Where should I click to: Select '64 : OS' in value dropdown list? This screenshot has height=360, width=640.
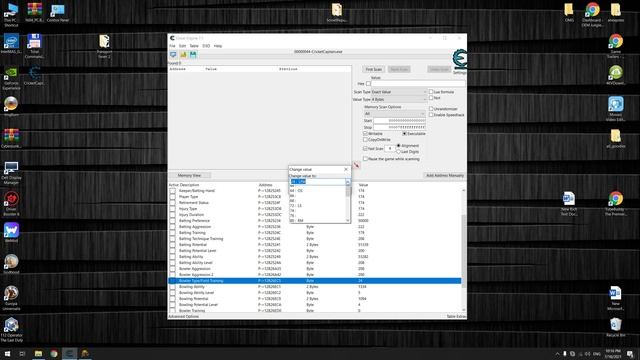pyautogui.click(x=318, y=191)
